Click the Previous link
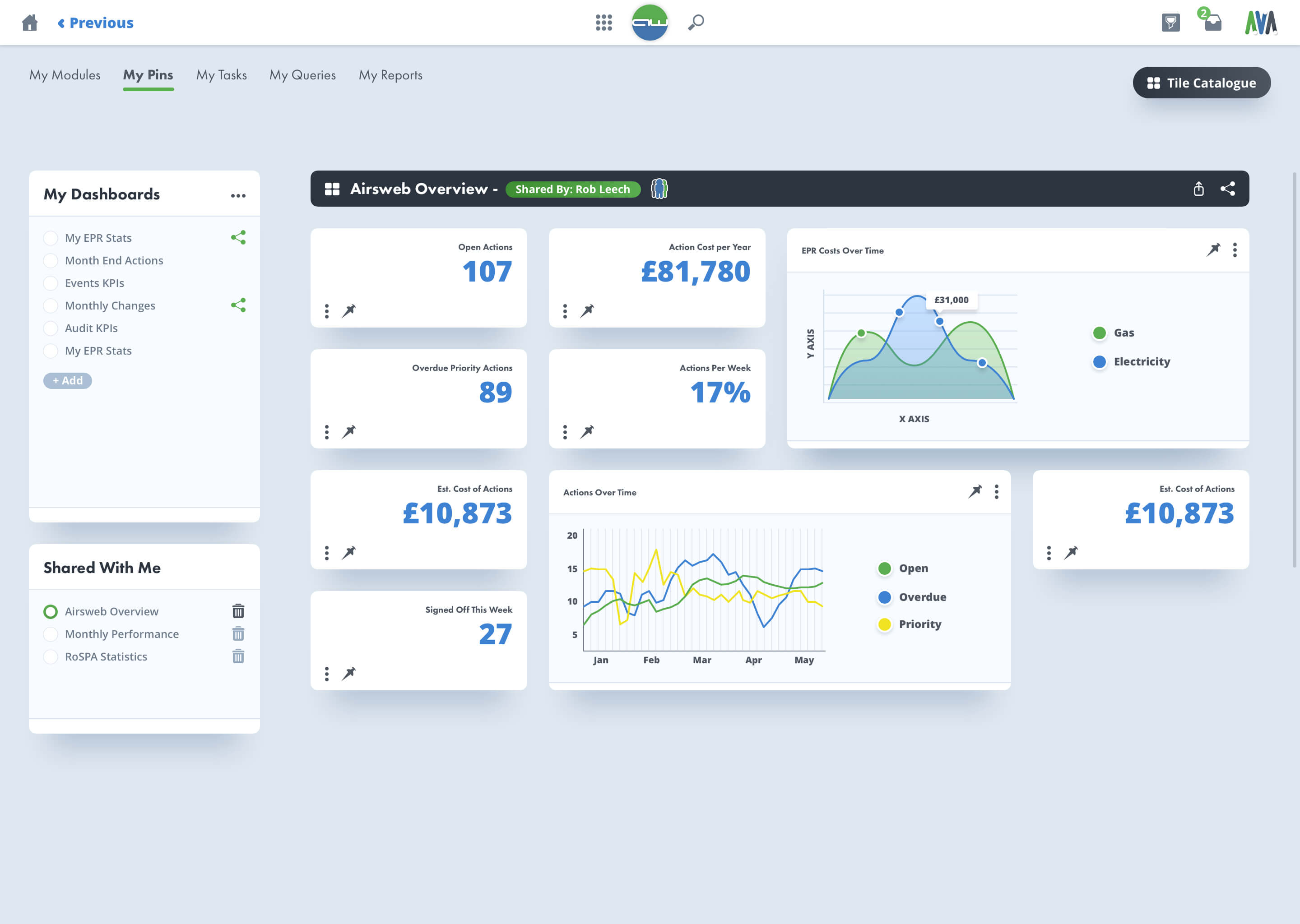Viewport: 1300px width, 924px height. (x=96, y=23)
